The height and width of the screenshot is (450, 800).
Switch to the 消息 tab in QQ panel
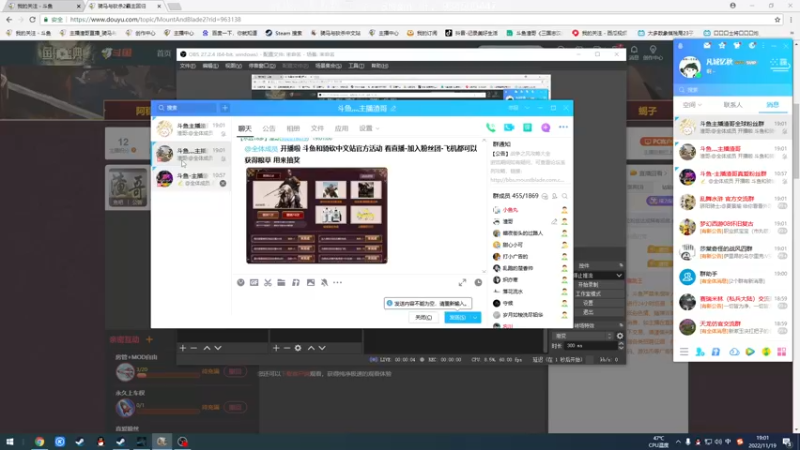(x=772, y=105)
